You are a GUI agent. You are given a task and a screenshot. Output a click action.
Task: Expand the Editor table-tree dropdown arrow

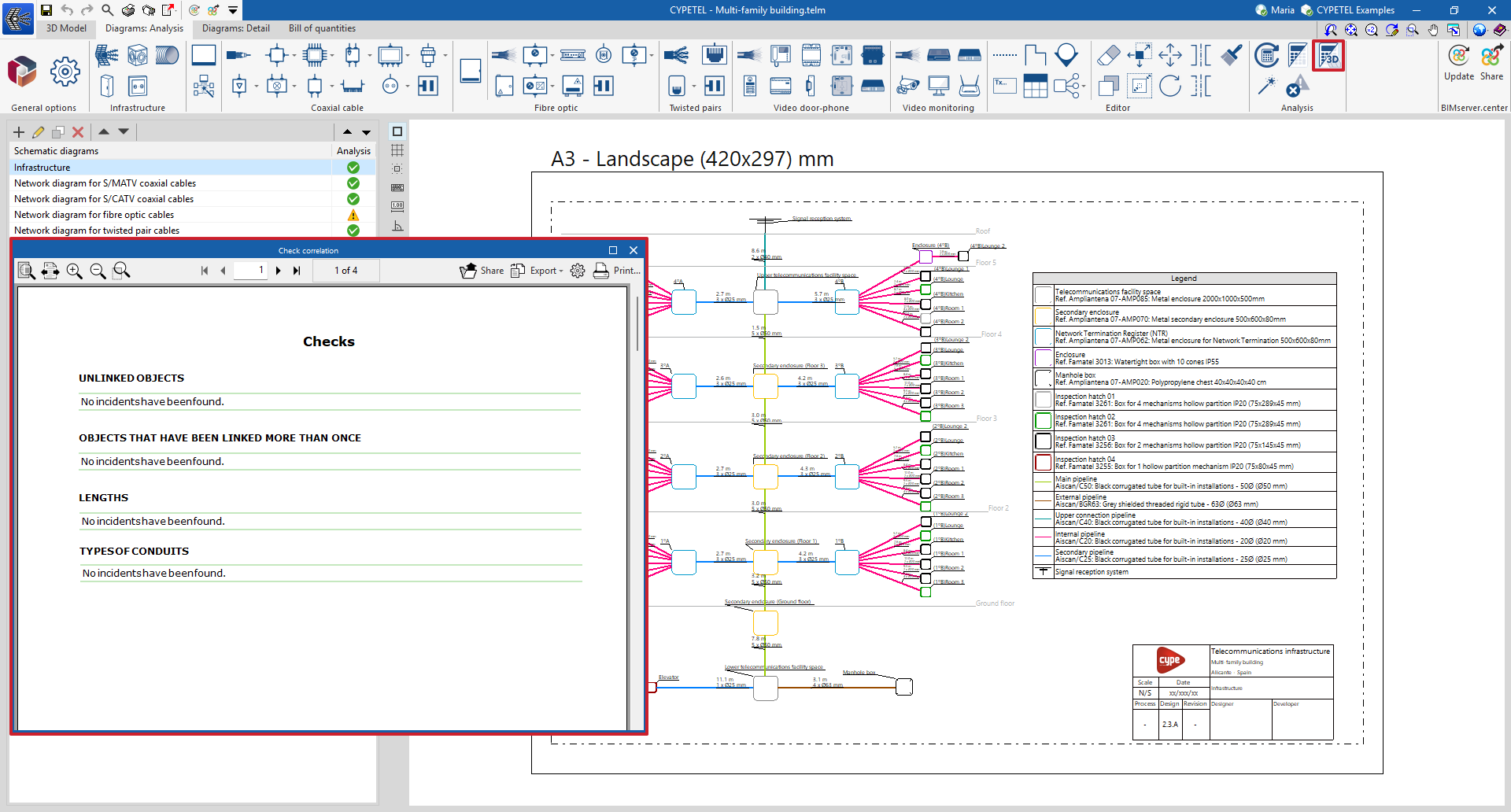pos(1084,87)
